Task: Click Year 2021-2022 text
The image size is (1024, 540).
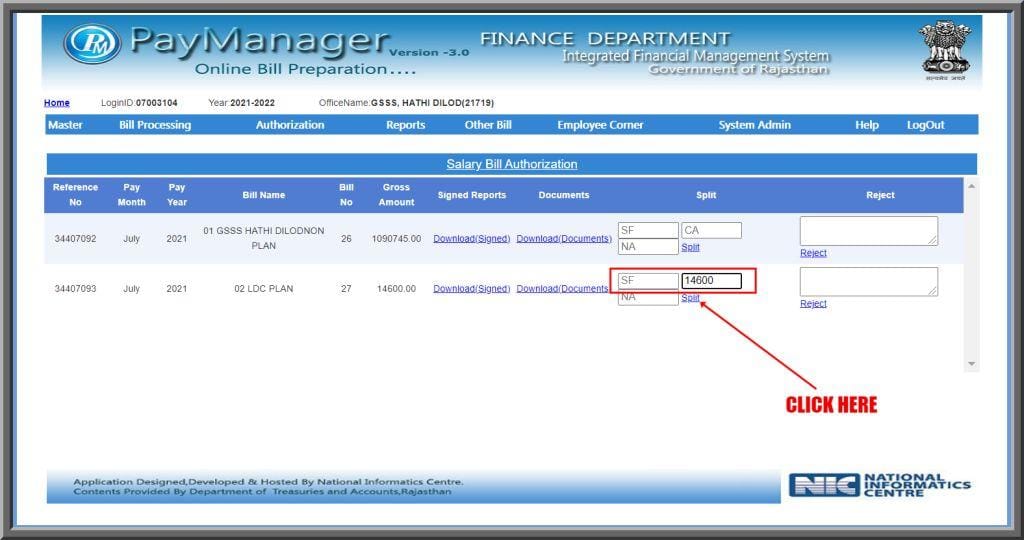Action: 241,103
